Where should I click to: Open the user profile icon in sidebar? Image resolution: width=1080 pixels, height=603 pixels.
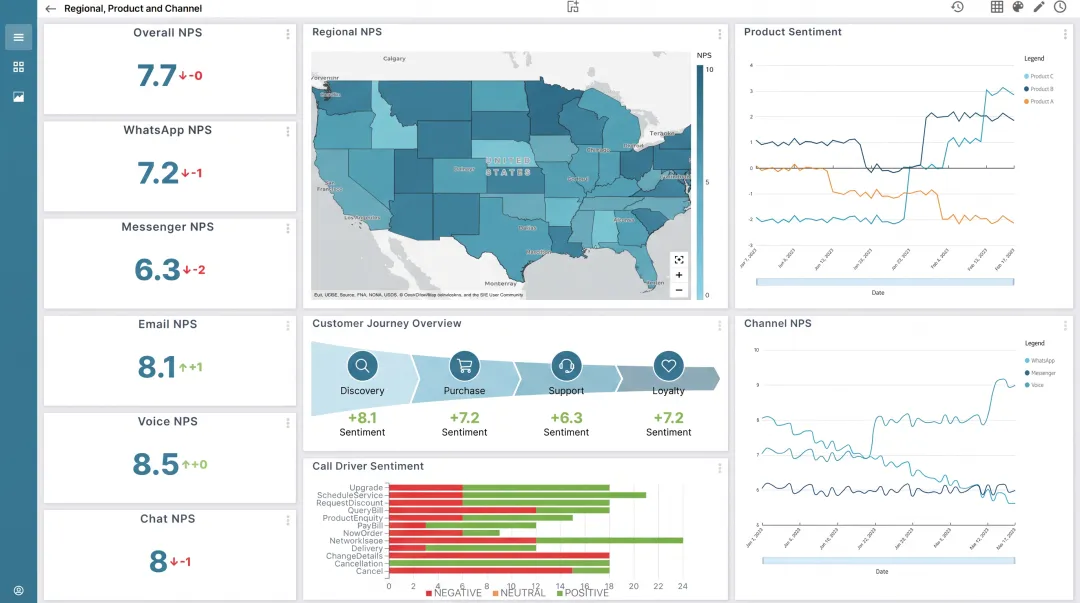pyautogui.click(x=19, y=591)
